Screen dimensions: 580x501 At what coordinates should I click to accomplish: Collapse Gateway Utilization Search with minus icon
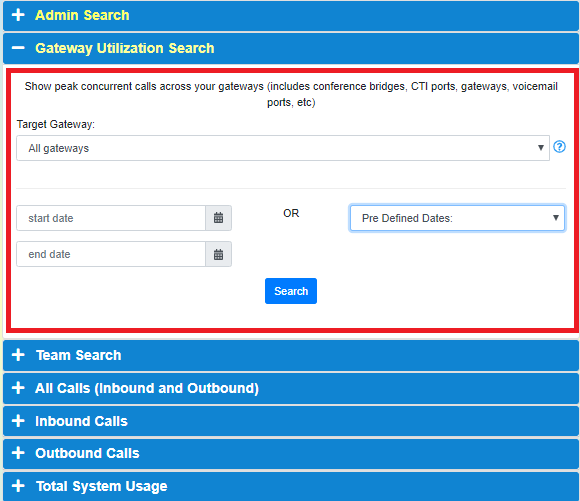(18, 48)
